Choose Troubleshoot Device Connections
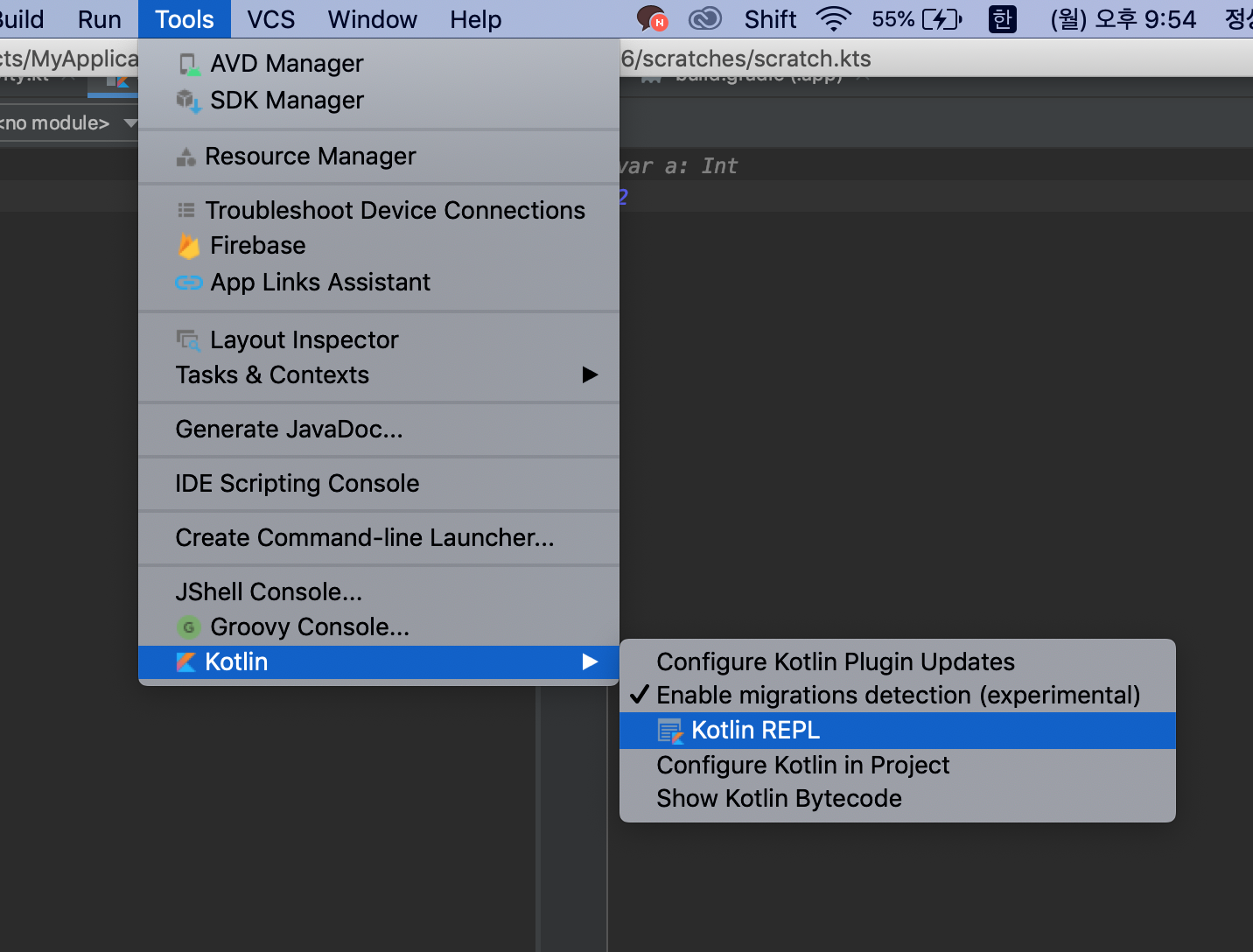This screenshot has height=952, width=1253. pyautogui.click(x=379, y=210)
